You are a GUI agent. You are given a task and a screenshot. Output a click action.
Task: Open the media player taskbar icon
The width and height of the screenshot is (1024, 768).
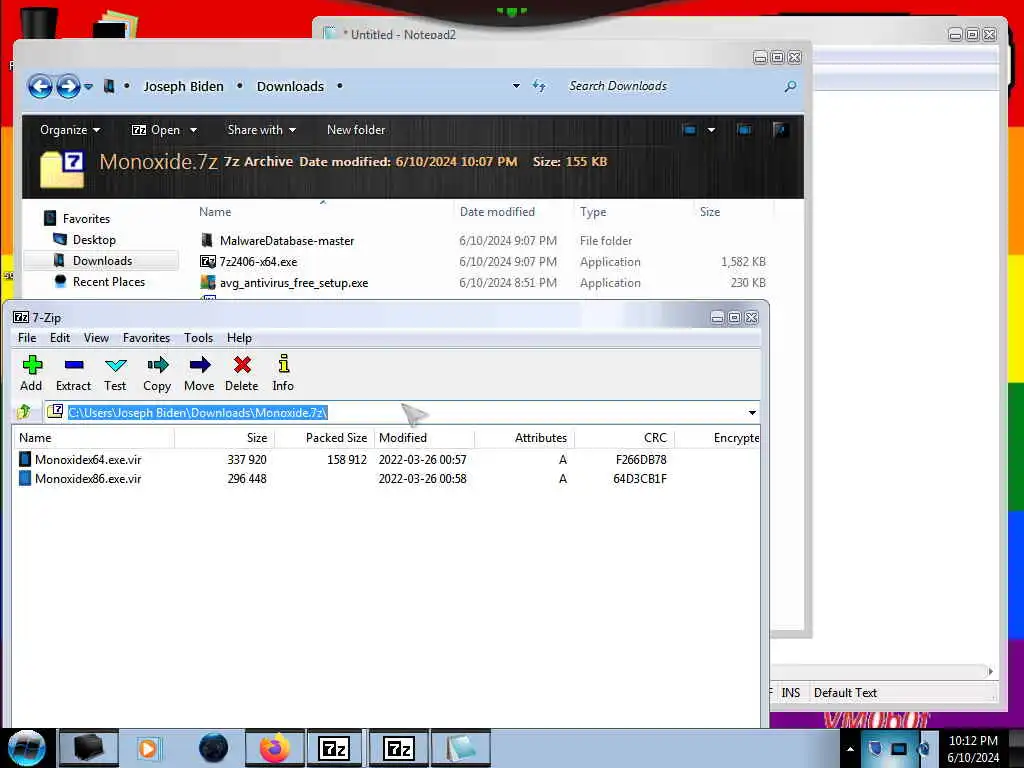click(x=148, y=748)
